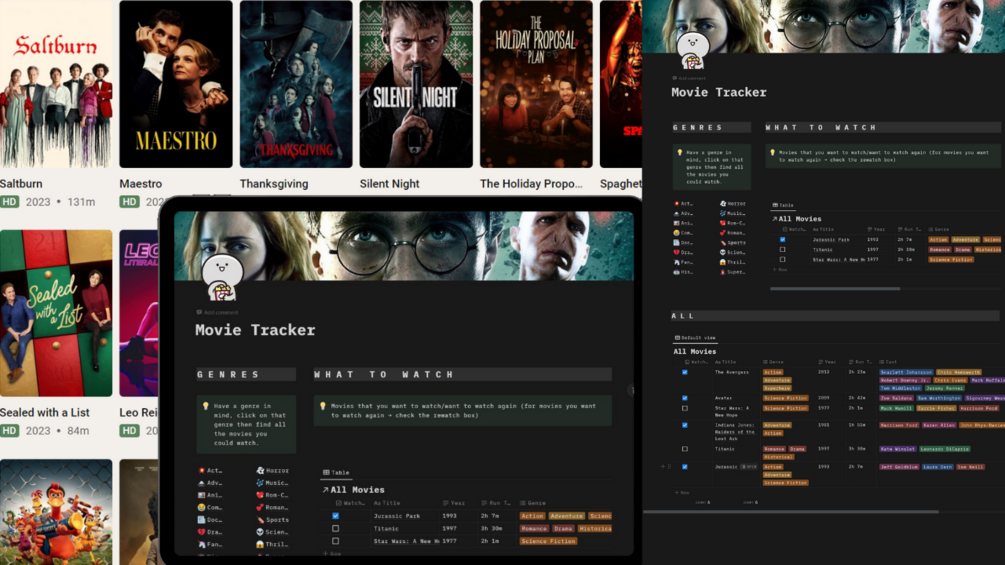Open the Adventure genre on the tablet

pos(210,483)
